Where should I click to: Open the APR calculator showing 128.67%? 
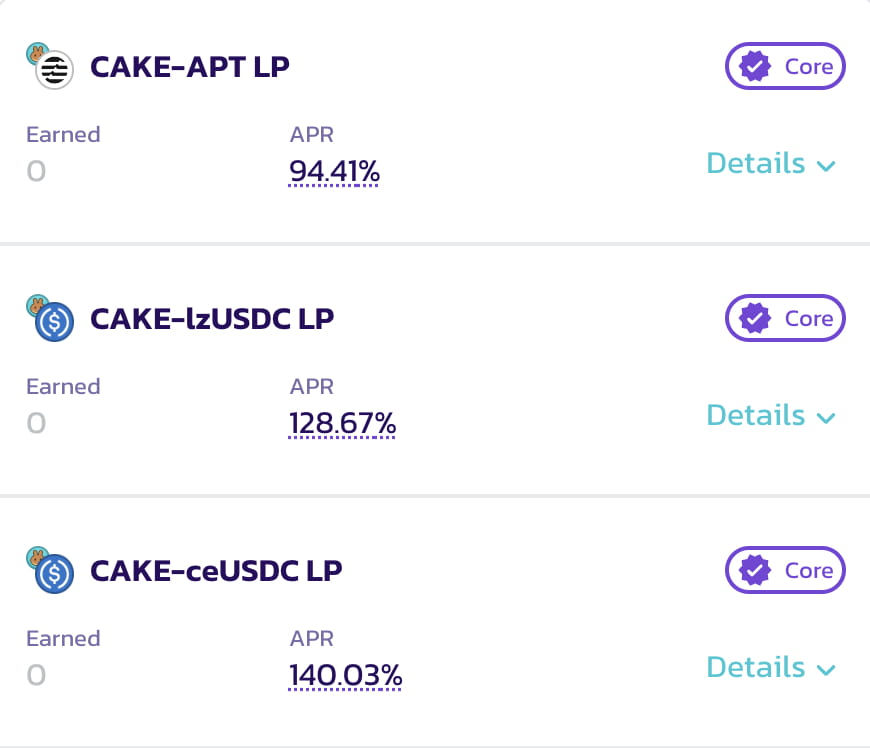[342, 423]
